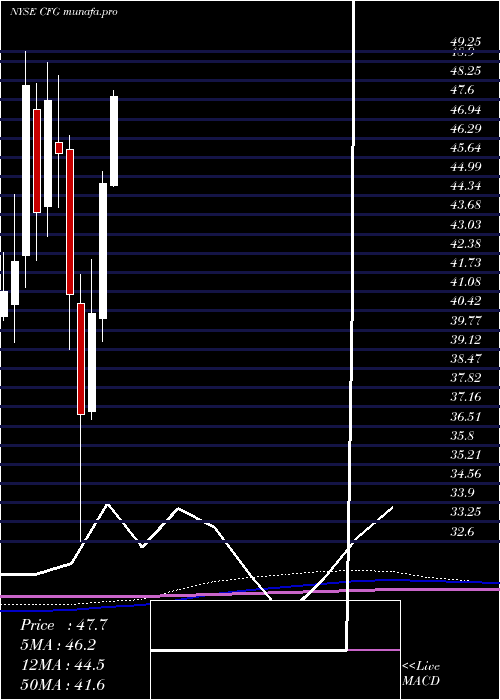Select the 43.03 price axis label

tap(466, 225)
